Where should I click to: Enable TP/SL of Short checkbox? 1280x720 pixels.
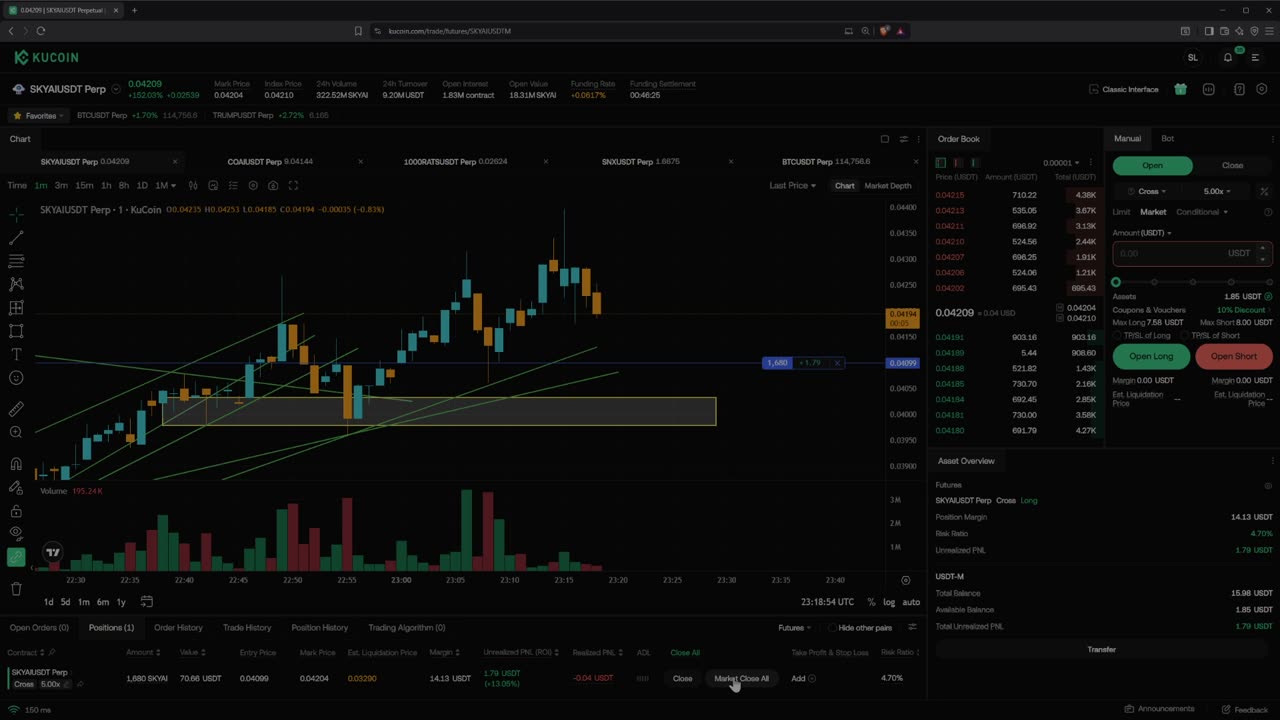coord(1186,335)
